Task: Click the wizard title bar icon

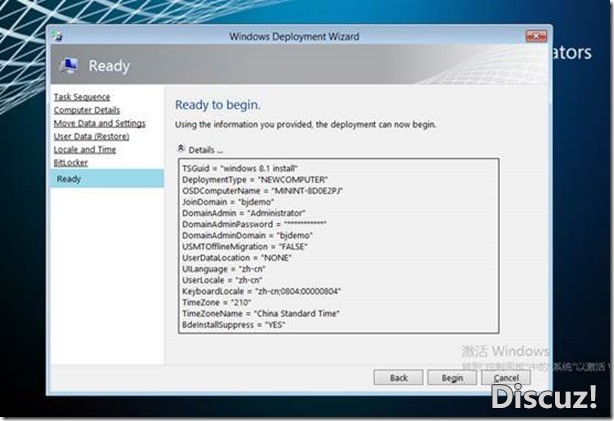Action: 58,36
